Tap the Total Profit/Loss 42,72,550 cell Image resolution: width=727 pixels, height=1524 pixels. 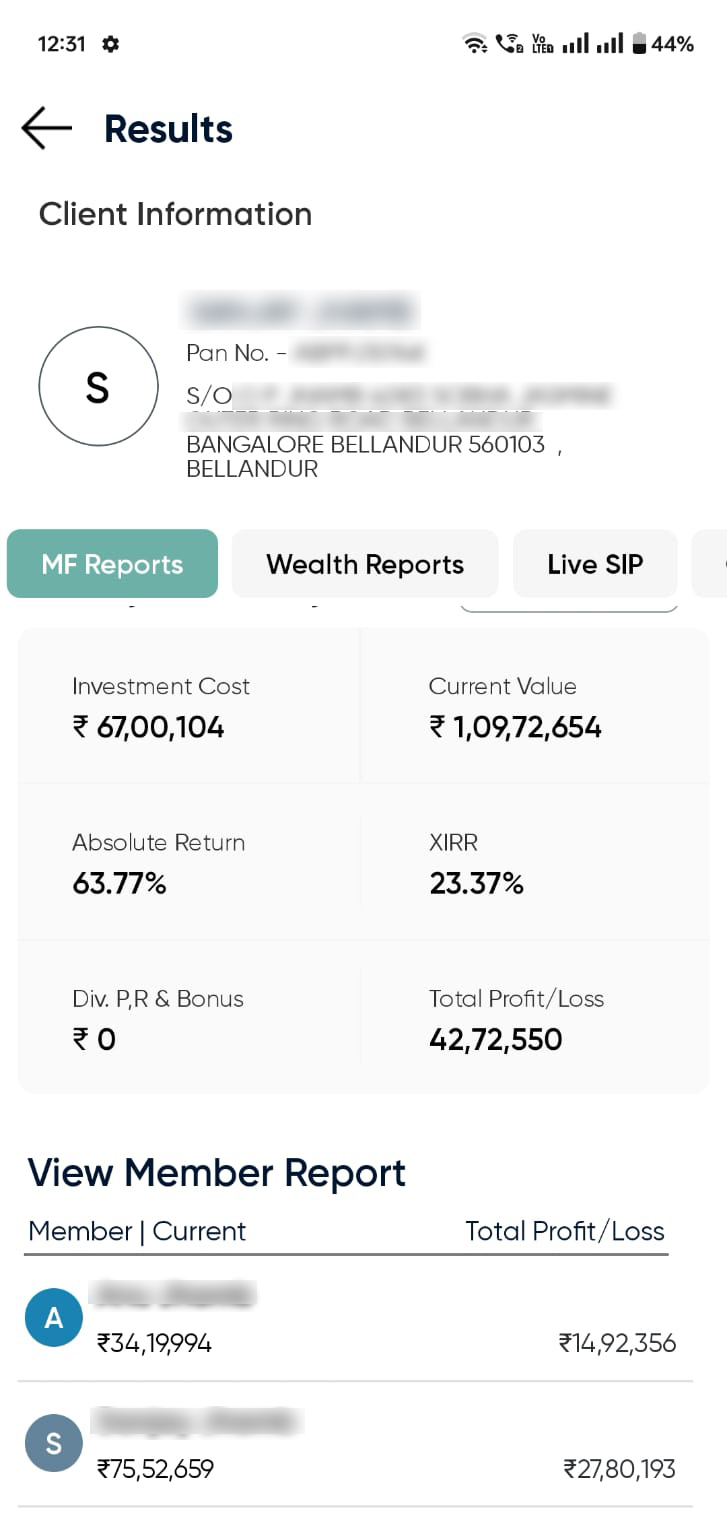click(x=534, y=1019)
